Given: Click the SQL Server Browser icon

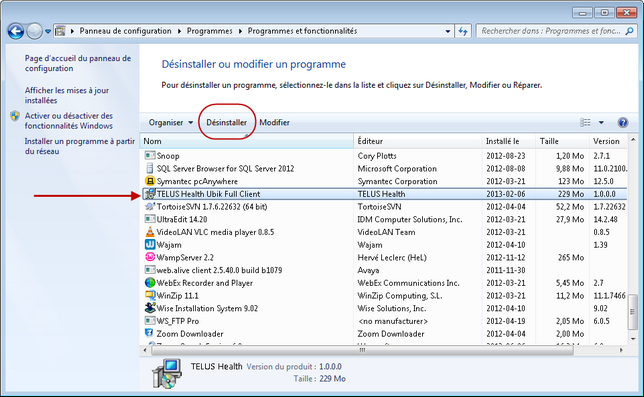Looking at the screenshot, I should click(x=150, y=168).
